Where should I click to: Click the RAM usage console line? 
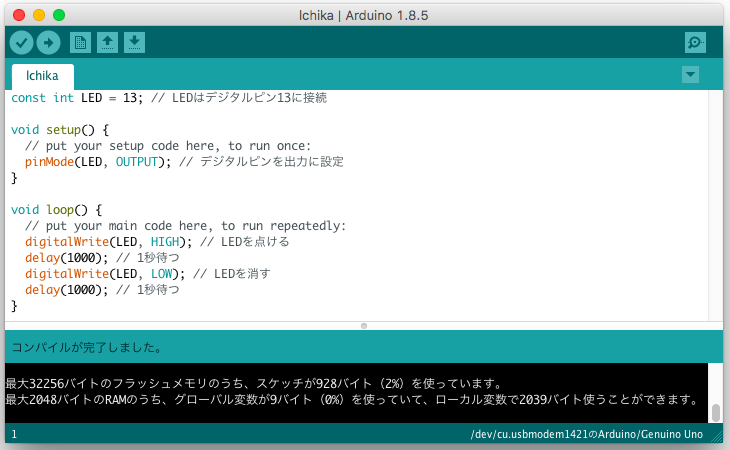(352, 399)
